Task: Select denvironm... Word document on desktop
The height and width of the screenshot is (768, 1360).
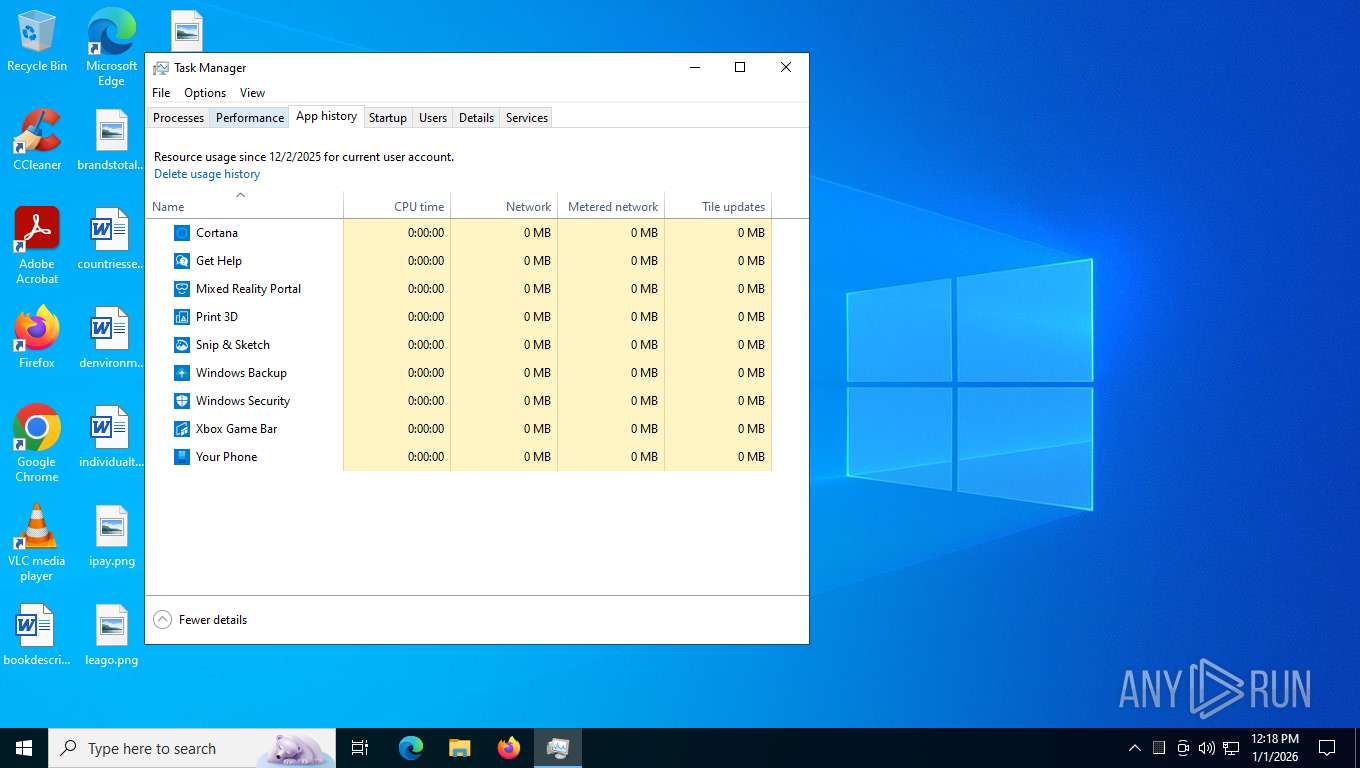Action: click(111, 338)
